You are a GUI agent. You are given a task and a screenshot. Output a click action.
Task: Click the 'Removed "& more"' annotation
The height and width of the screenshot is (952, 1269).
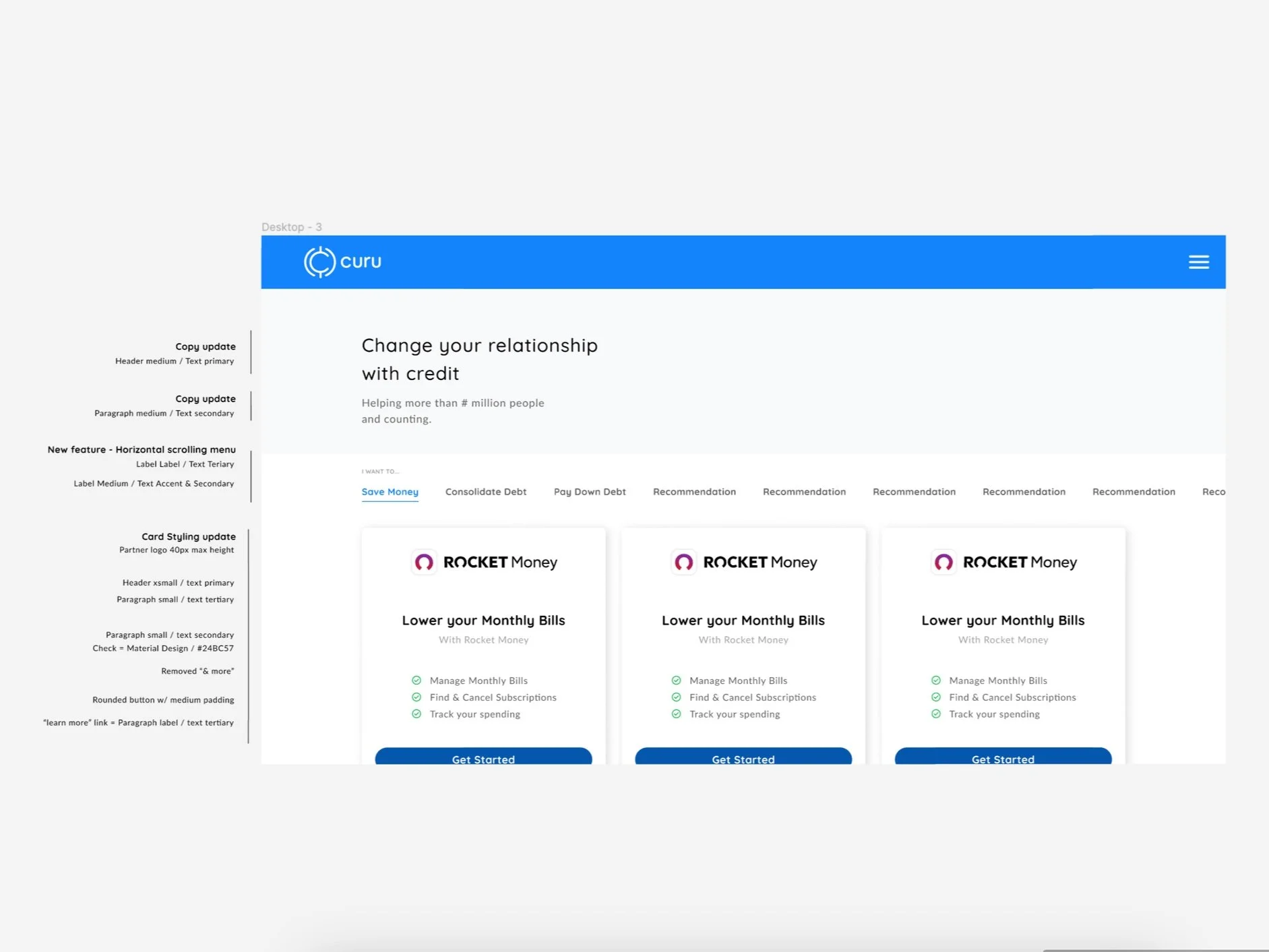[197, 671]
